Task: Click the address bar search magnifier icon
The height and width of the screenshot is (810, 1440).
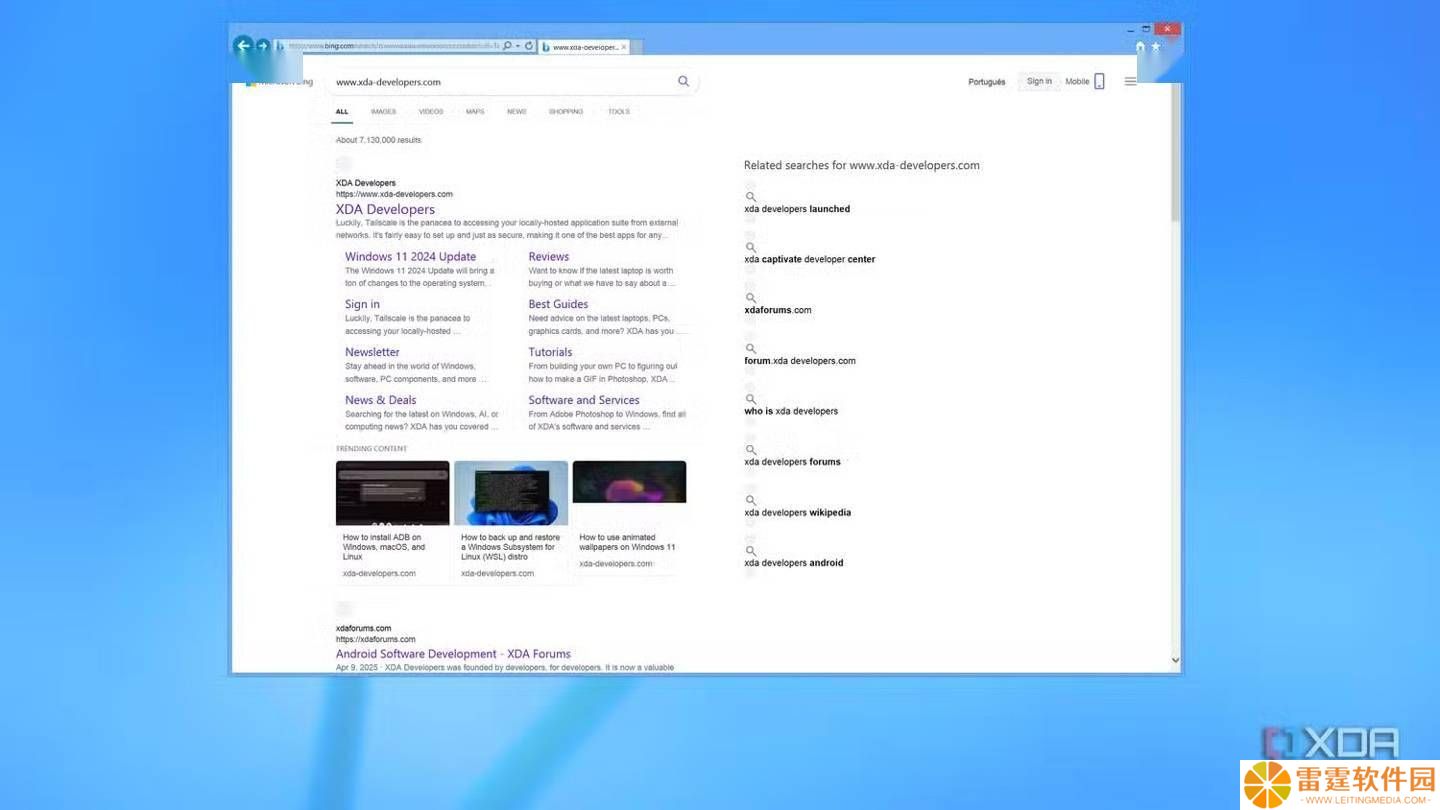Action: pyautogui.click(x=508, y=46)
